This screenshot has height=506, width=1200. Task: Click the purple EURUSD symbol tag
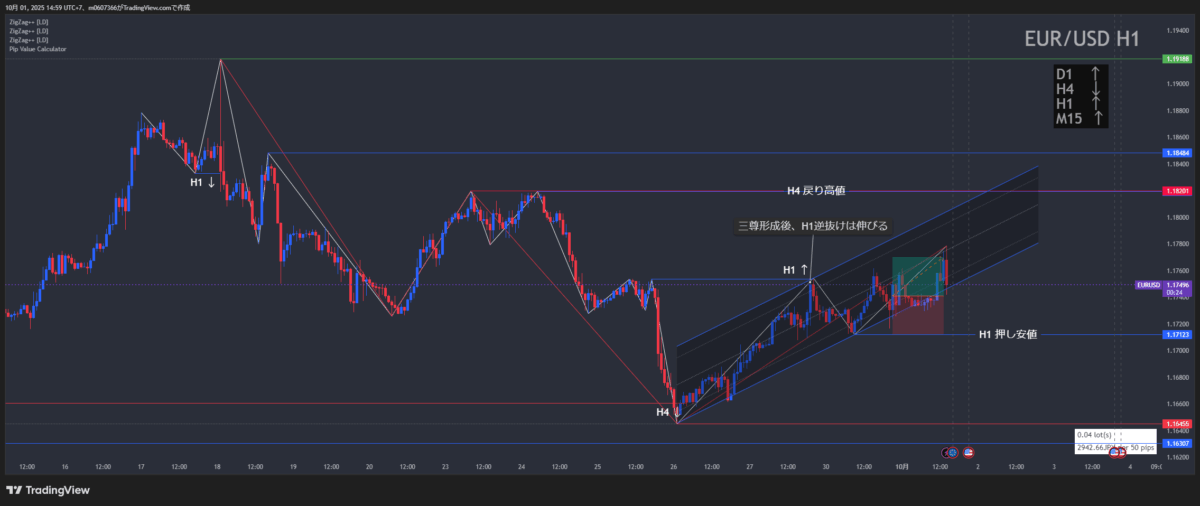[x=1148, y=285]
